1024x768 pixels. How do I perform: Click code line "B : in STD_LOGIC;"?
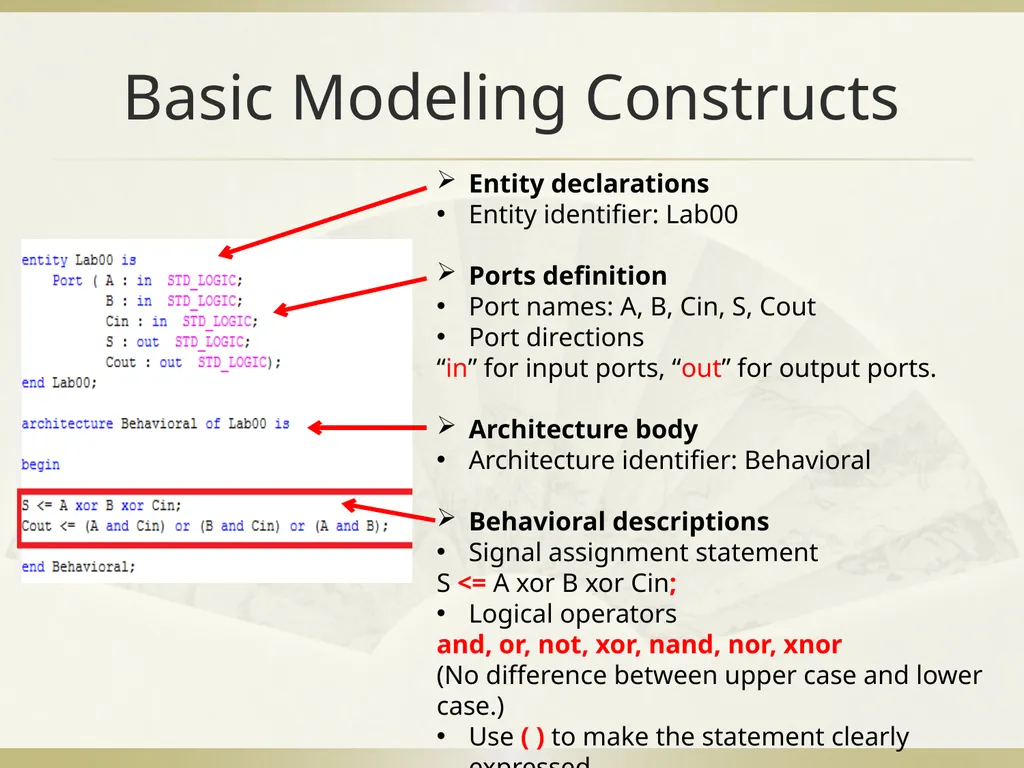pos(174,300)
